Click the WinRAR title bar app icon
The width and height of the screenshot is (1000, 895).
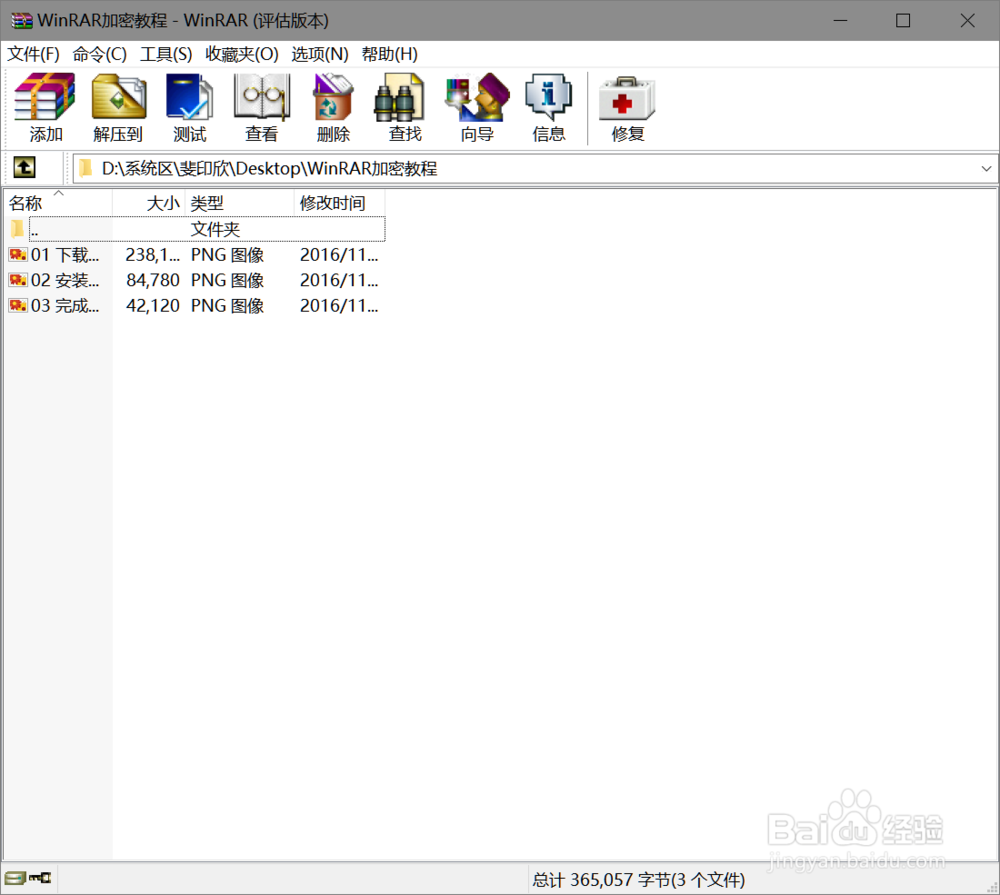[22, 21]
